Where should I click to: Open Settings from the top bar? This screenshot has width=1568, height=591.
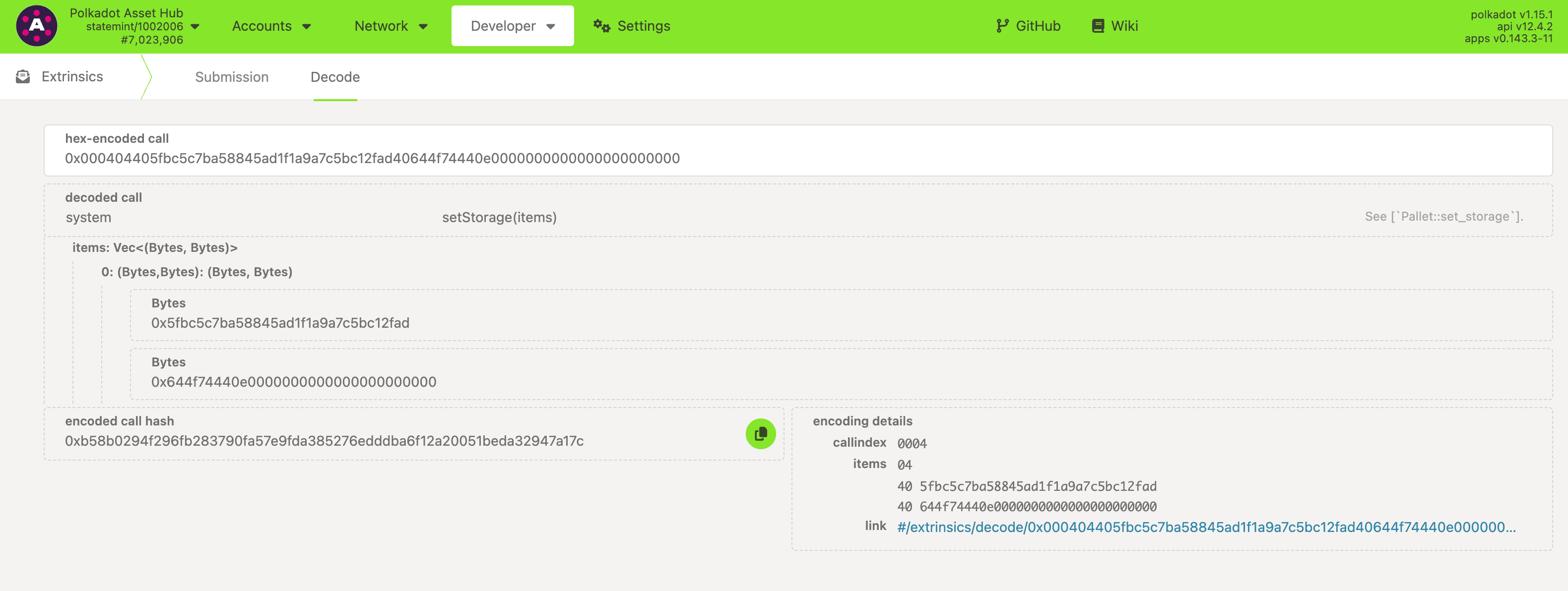pos(631,26)
